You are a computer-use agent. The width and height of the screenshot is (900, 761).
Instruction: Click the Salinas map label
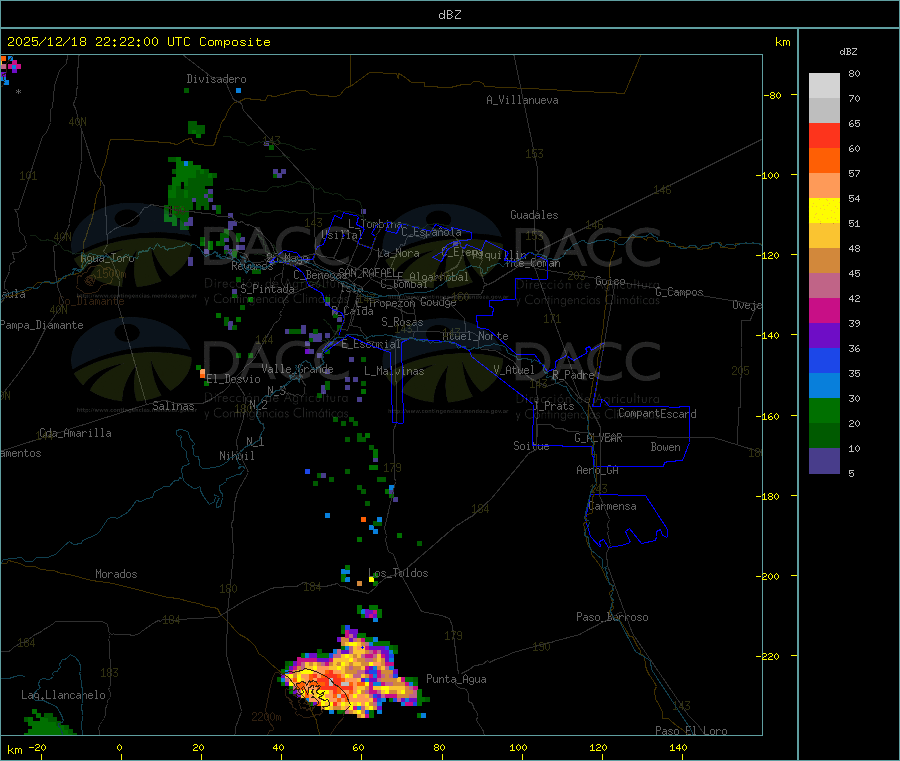(x=173, y=406)
